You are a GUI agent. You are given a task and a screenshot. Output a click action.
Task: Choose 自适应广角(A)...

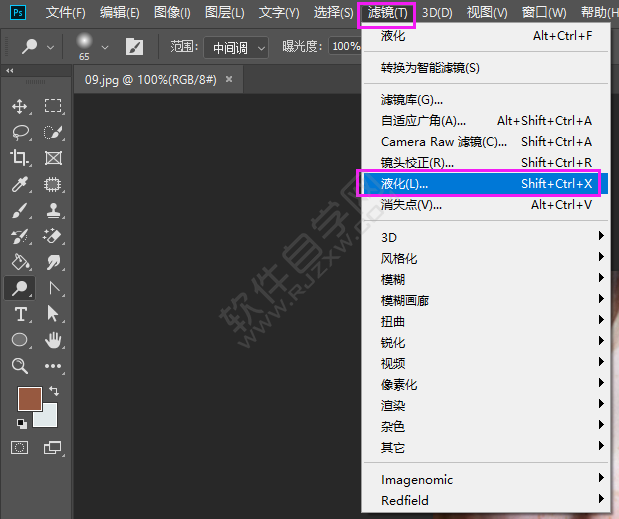tap(486, 120)
